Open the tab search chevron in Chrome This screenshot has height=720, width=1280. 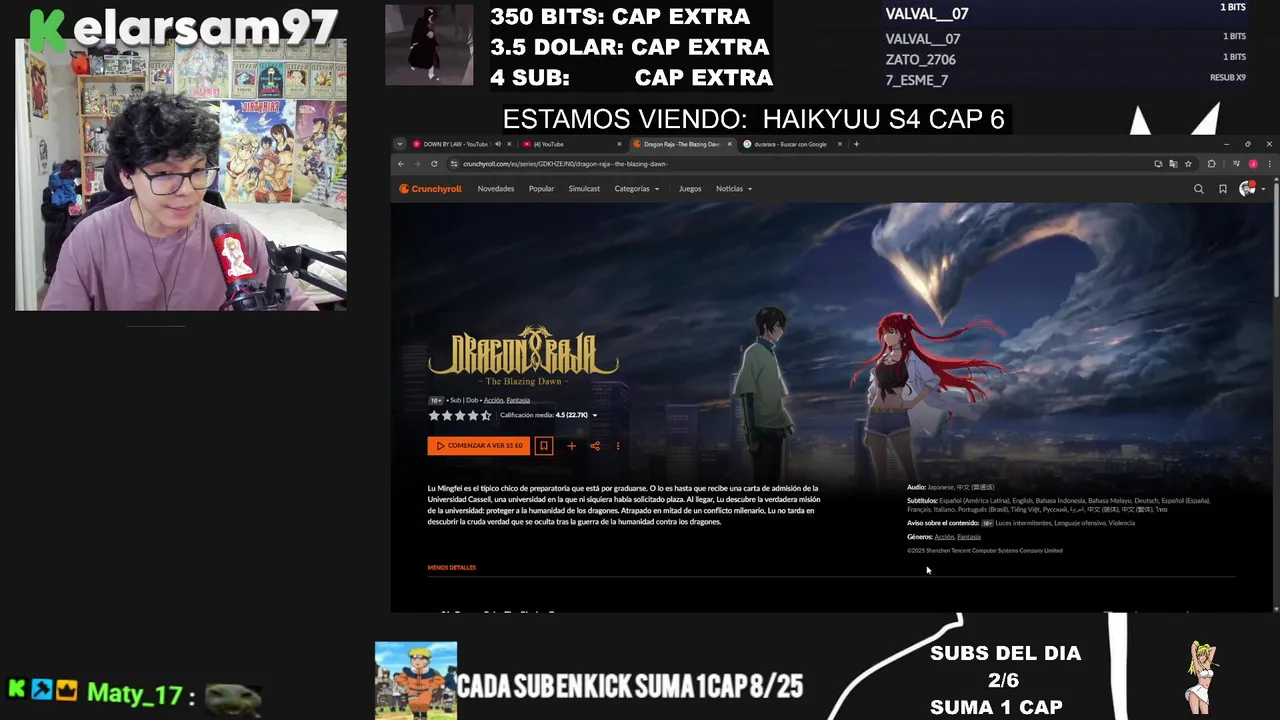pos(400,144)
